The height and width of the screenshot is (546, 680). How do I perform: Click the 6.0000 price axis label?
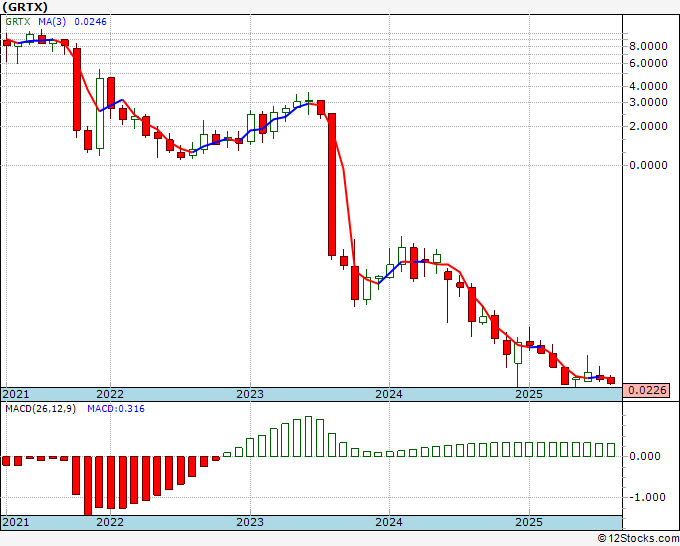(648, 63)
